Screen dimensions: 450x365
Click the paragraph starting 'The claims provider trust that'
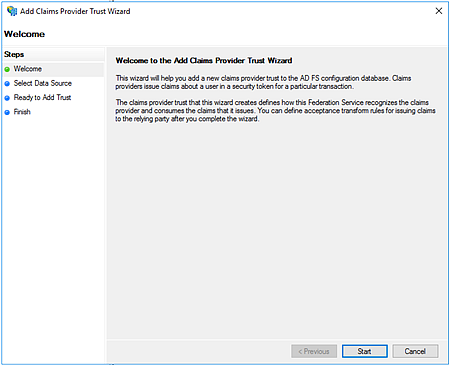(x=275, y=111)
